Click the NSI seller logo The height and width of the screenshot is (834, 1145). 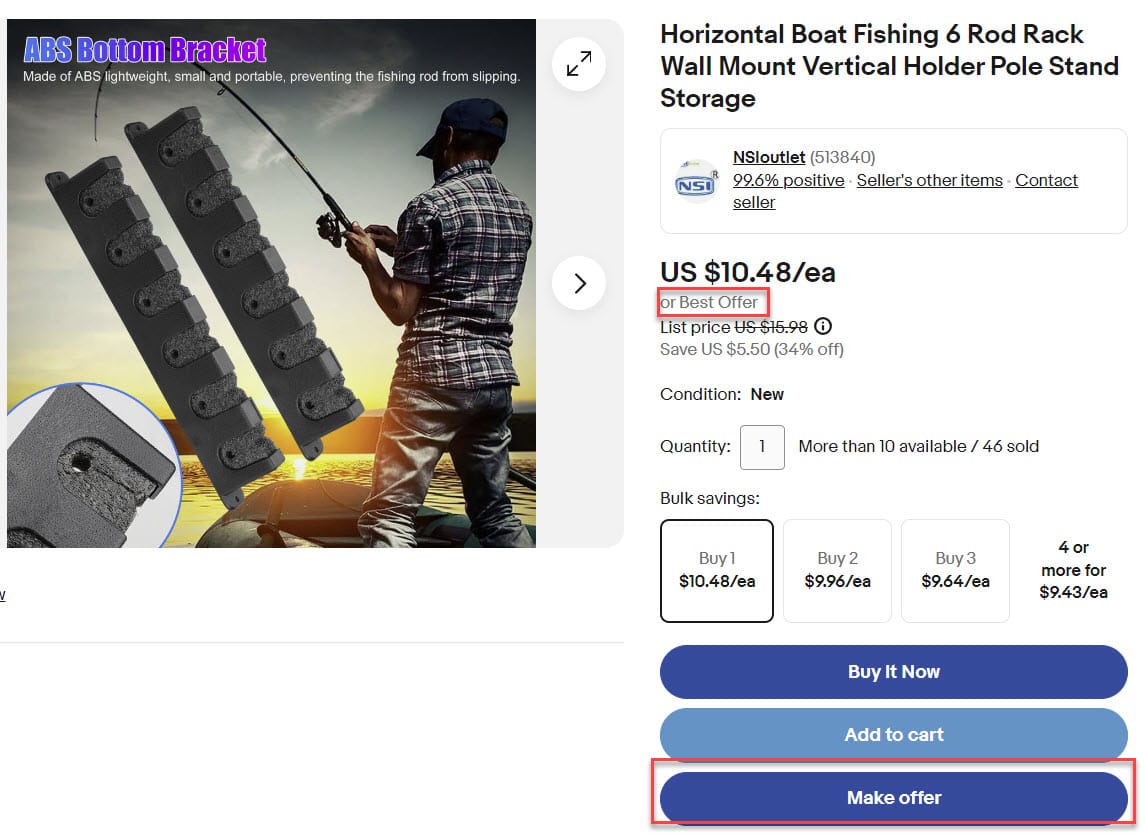coord(695,181)
